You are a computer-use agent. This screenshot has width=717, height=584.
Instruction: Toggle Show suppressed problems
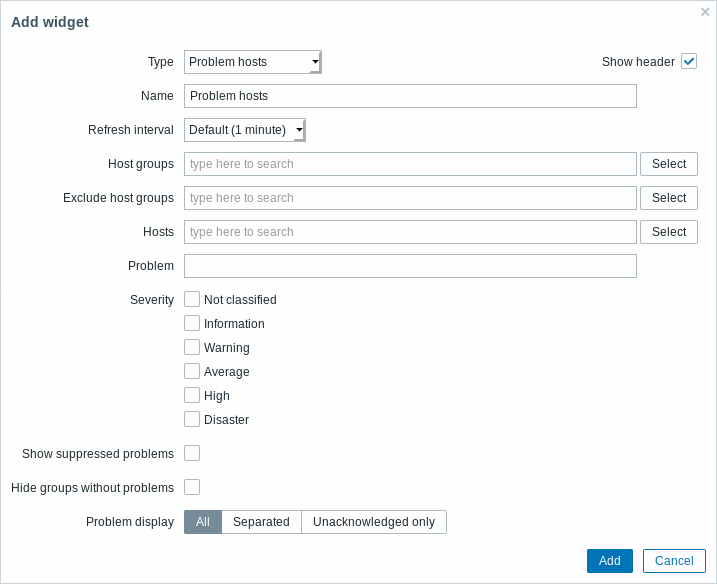(192, 453)
